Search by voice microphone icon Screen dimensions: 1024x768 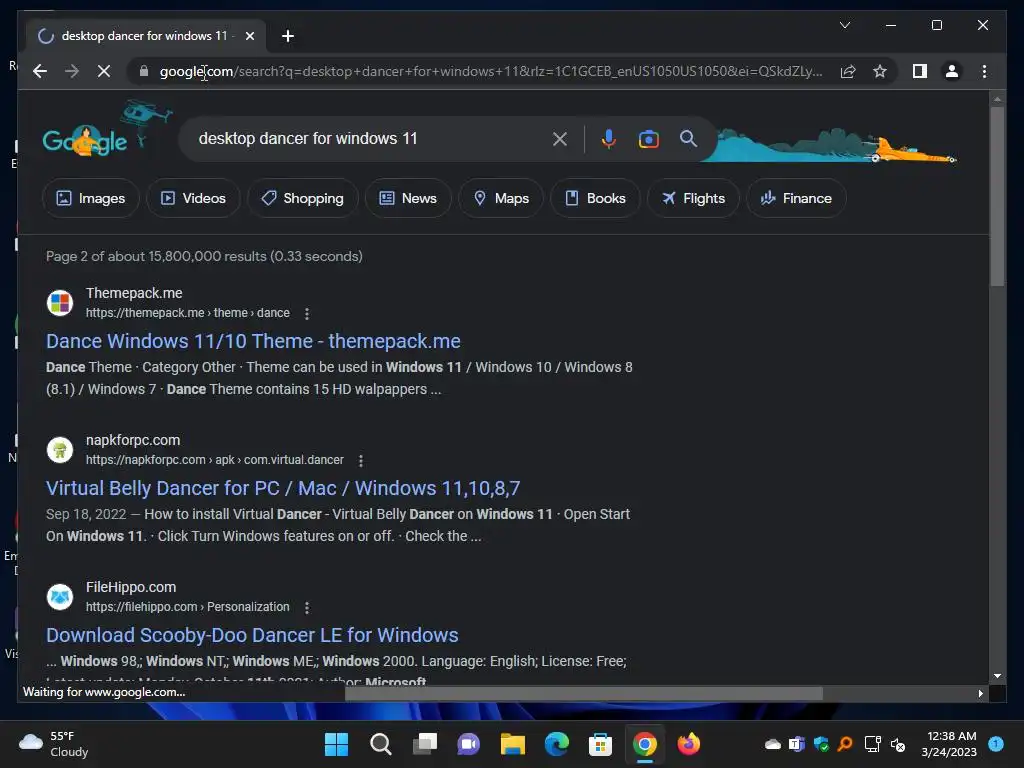[x=609, y=138]
